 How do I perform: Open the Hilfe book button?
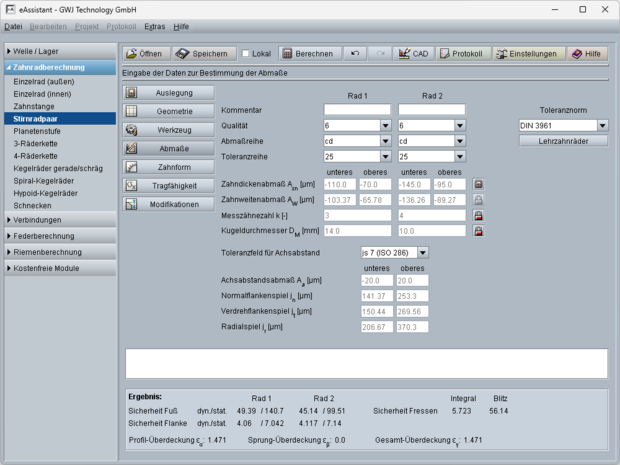click(586, 53)
